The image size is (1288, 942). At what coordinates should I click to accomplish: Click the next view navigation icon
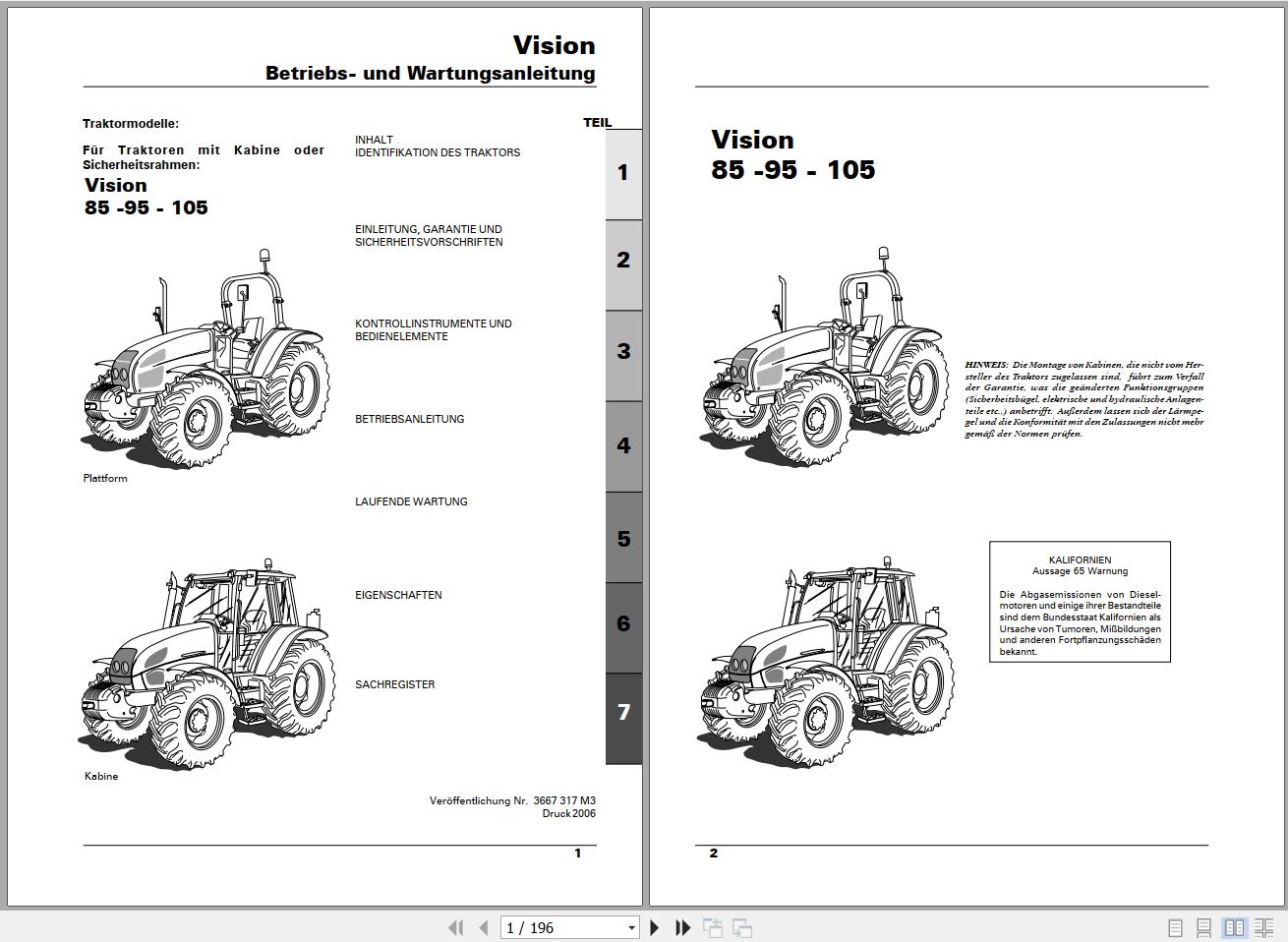coord(742,927)
